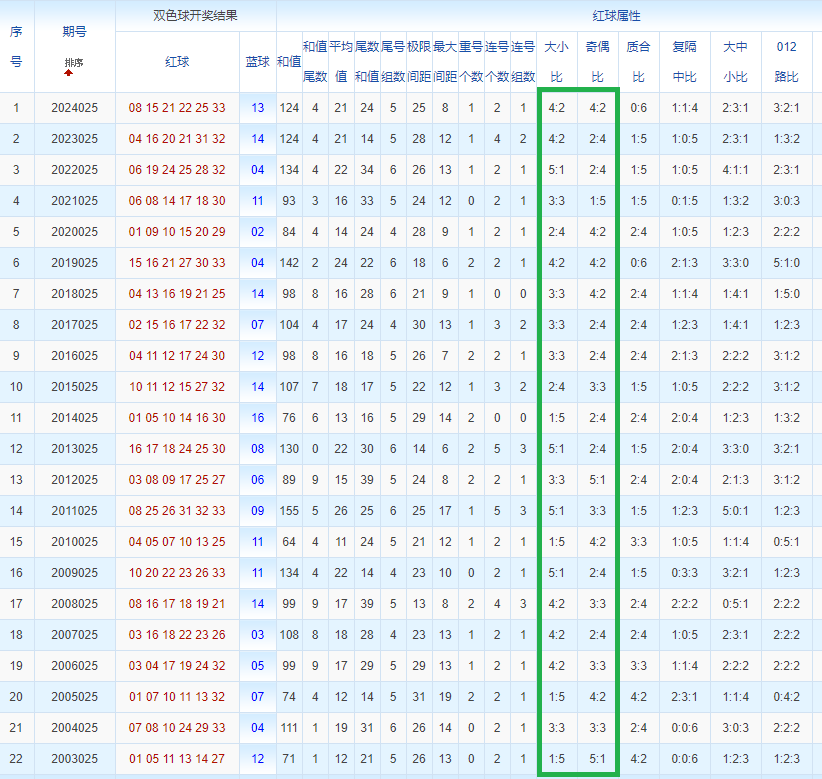Click the 红球属性 header group
The height and width of the screenshot is (779, 822).
(548, 16)
